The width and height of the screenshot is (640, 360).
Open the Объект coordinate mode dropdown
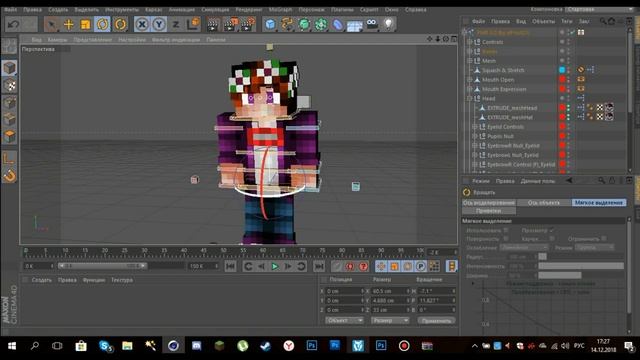344,320
